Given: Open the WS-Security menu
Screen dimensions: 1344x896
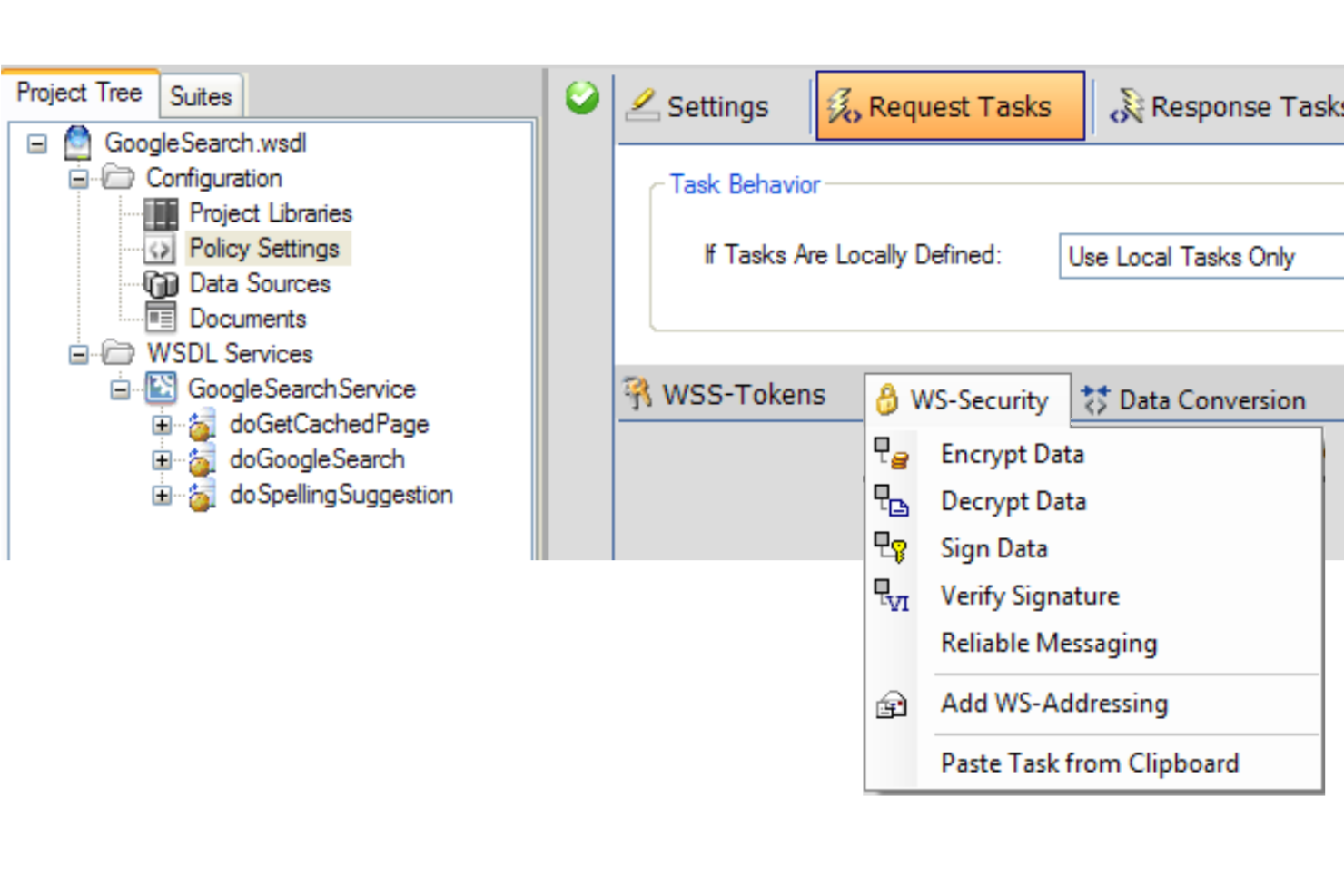Looking at the screenshot, I should 965,399.
